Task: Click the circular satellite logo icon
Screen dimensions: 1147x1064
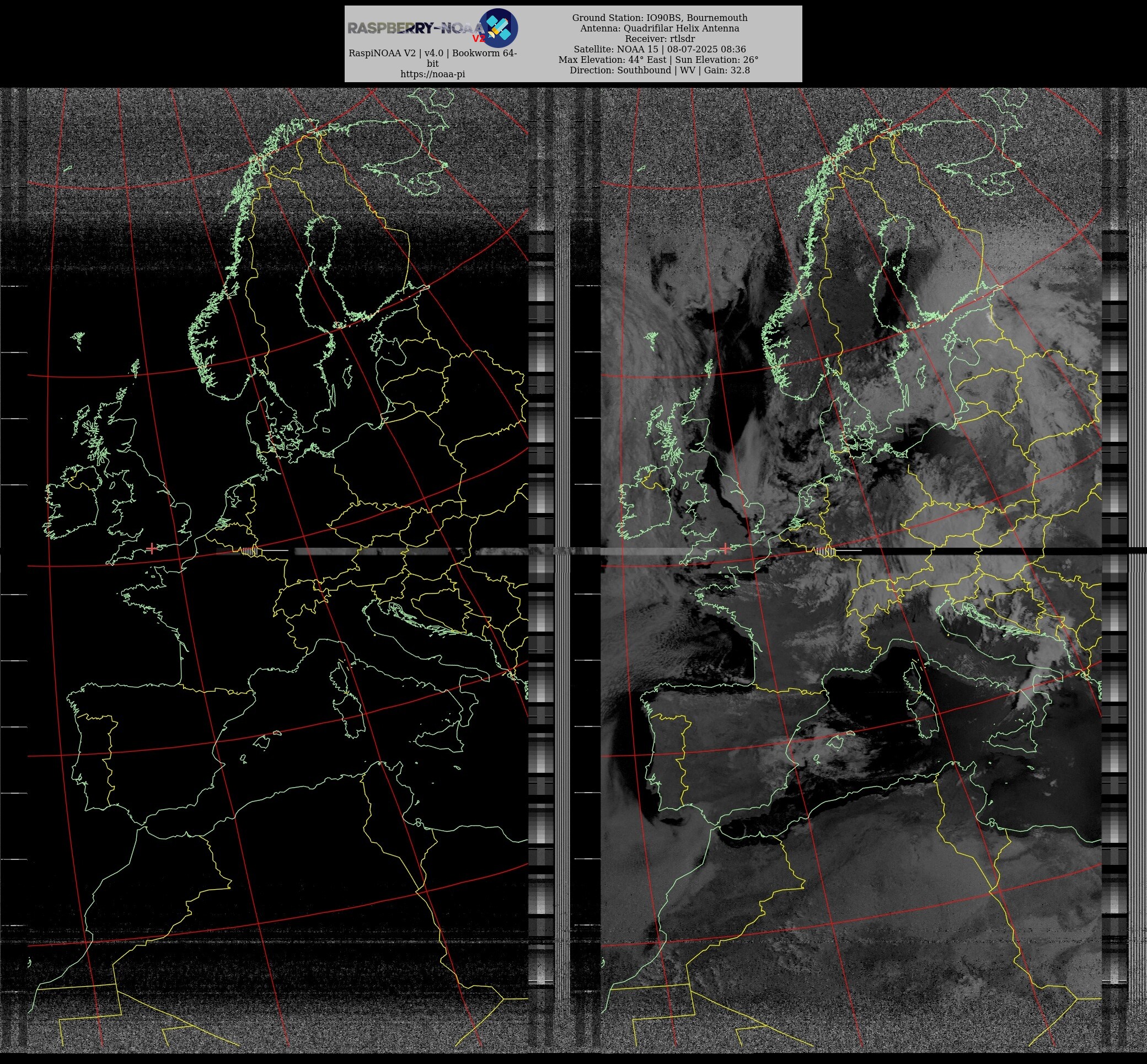Action: tap(499, 28)
